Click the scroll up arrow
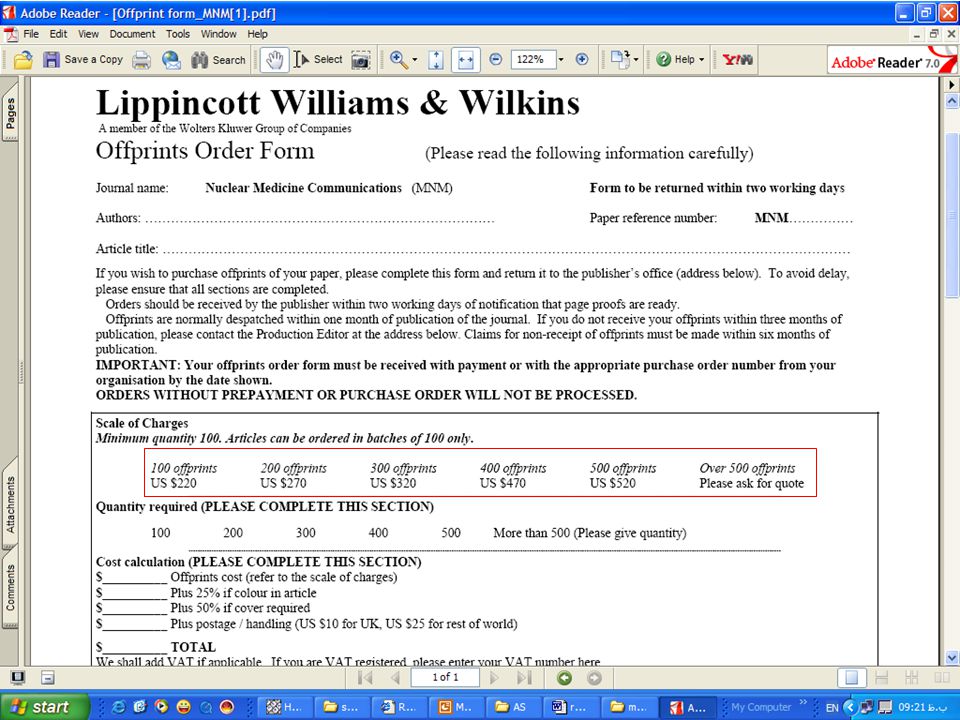Image resolution: width=960 pixels, height=720 pixels. 952,102
